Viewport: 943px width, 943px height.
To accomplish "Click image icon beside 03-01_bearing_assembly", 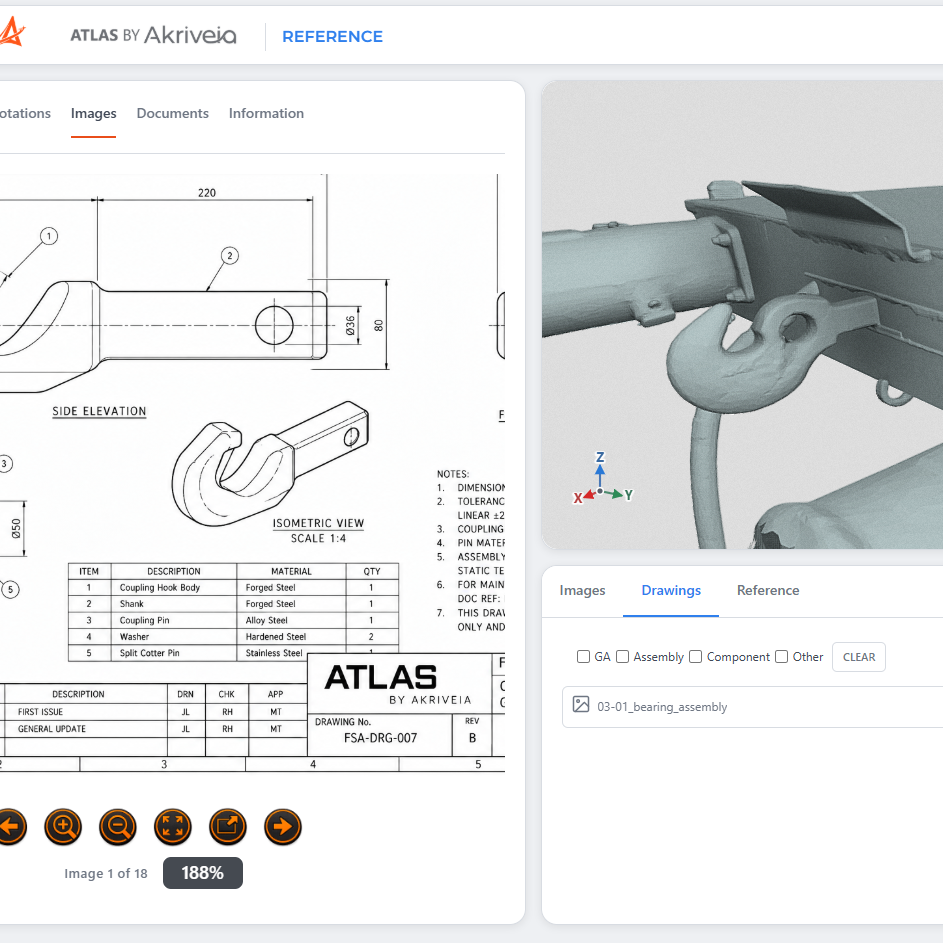I will (x=581, y=704).
